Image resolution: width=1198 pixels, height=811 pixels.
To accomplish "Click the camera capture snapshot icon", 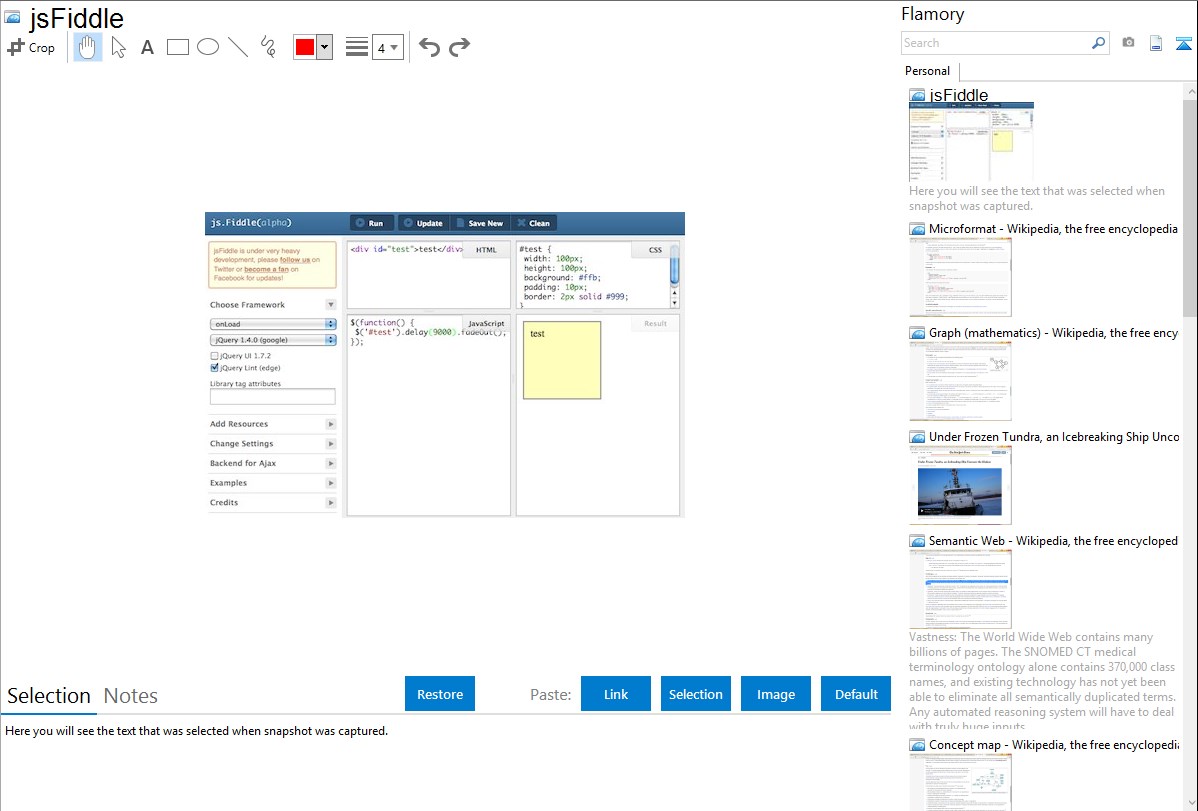I will coord(1128,43).
